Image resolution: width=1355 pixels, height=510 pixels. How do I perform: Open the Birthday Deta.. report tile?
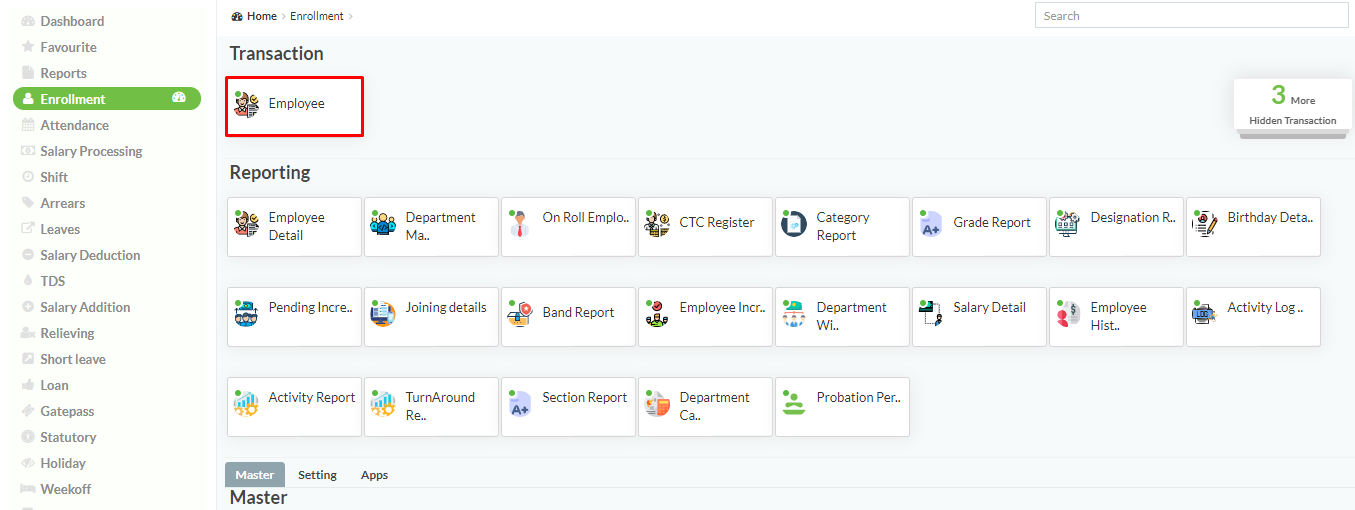tap(1253, 227)
